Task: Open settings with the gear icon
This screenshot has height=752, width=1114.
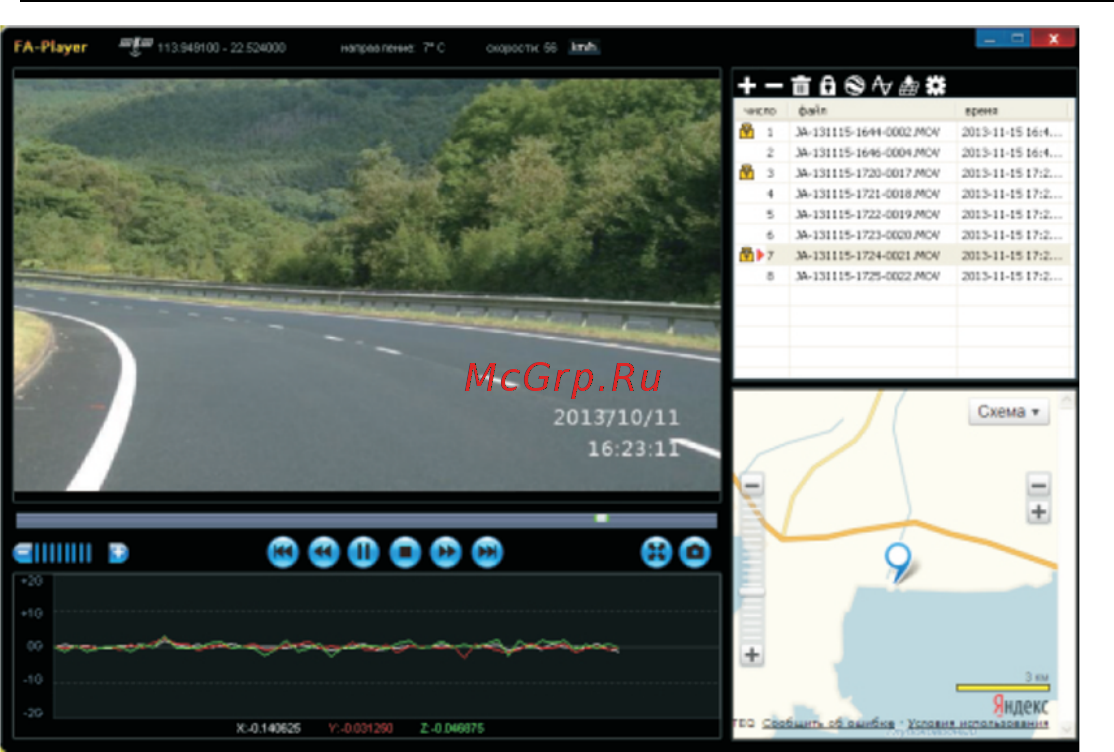Action: (x=936, y=86)
